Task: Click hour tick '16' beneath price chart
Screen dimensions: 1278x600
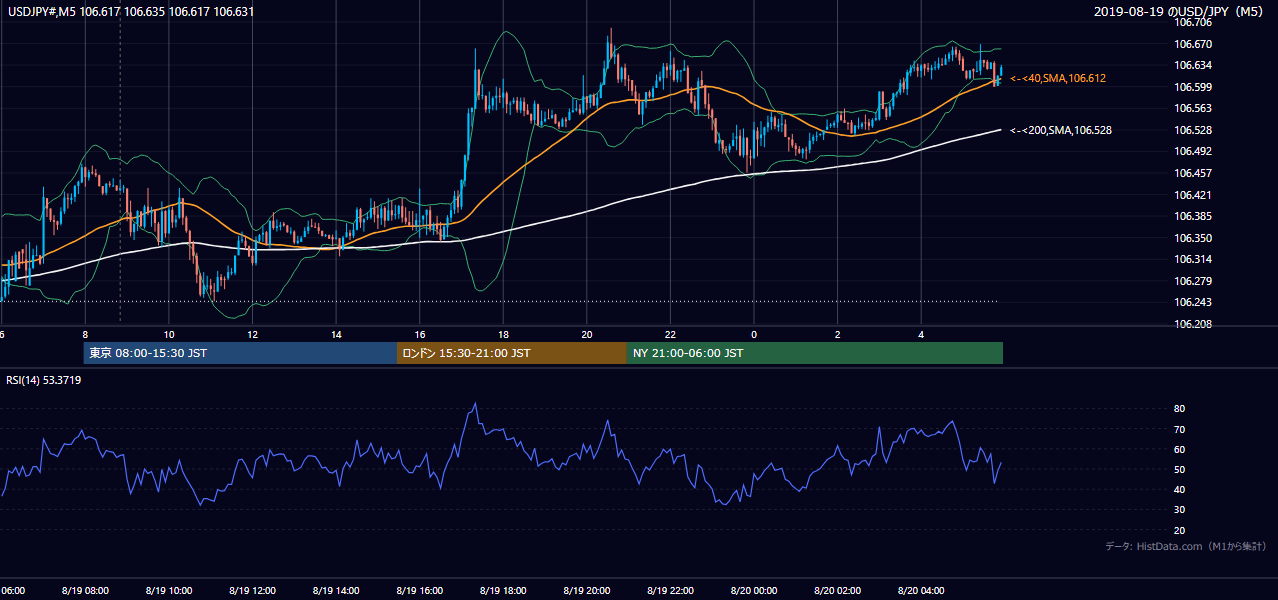Action: [x=420, y=334]
